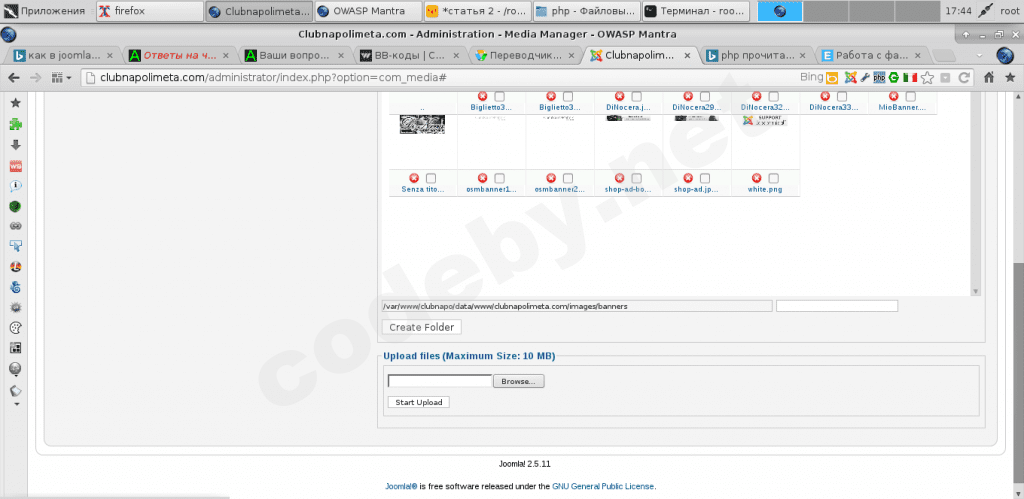Tick the checkbox for DiNocera32...

(x=774, y=97)
